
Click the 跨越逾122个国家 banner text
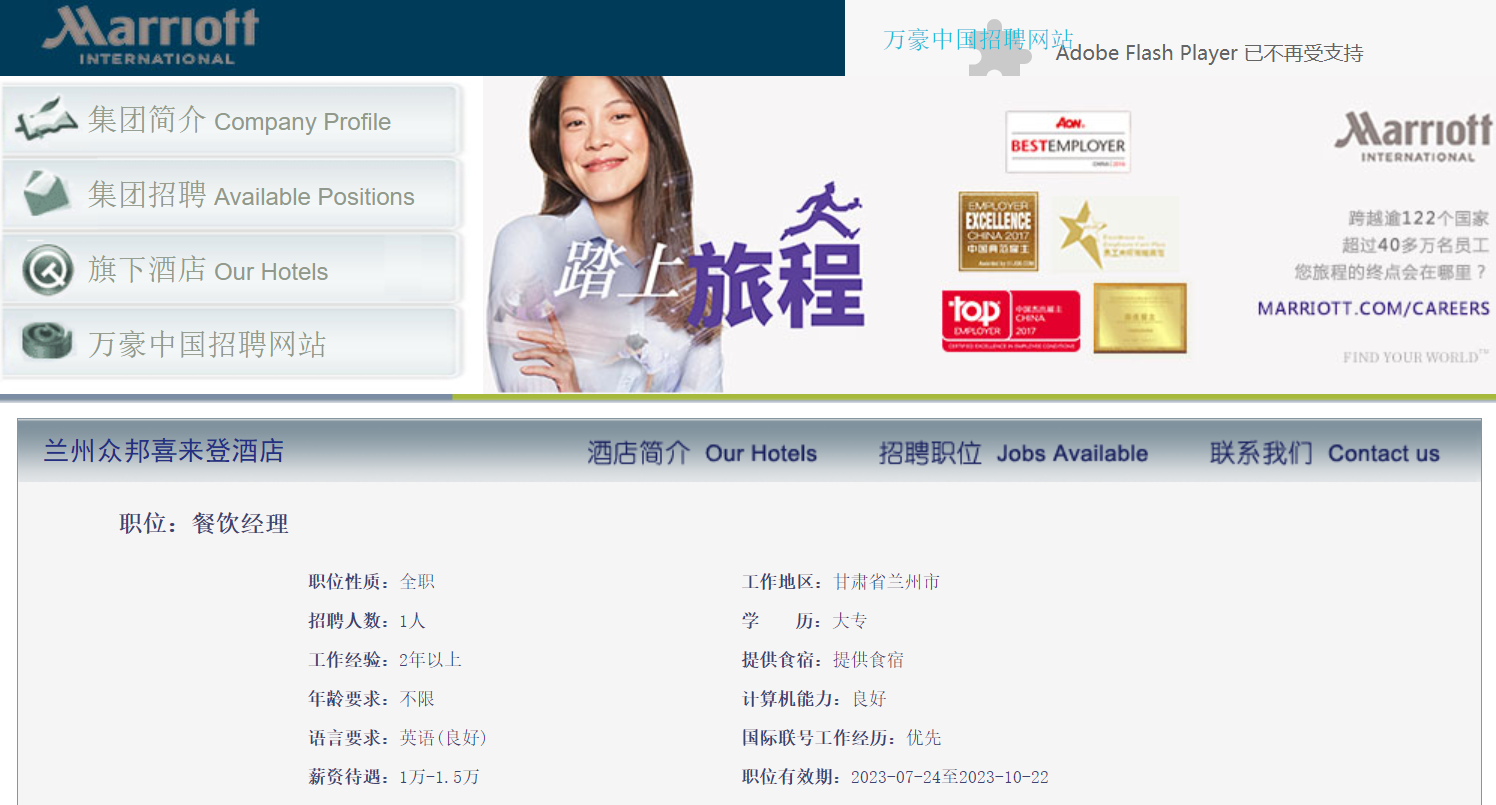1418,218
